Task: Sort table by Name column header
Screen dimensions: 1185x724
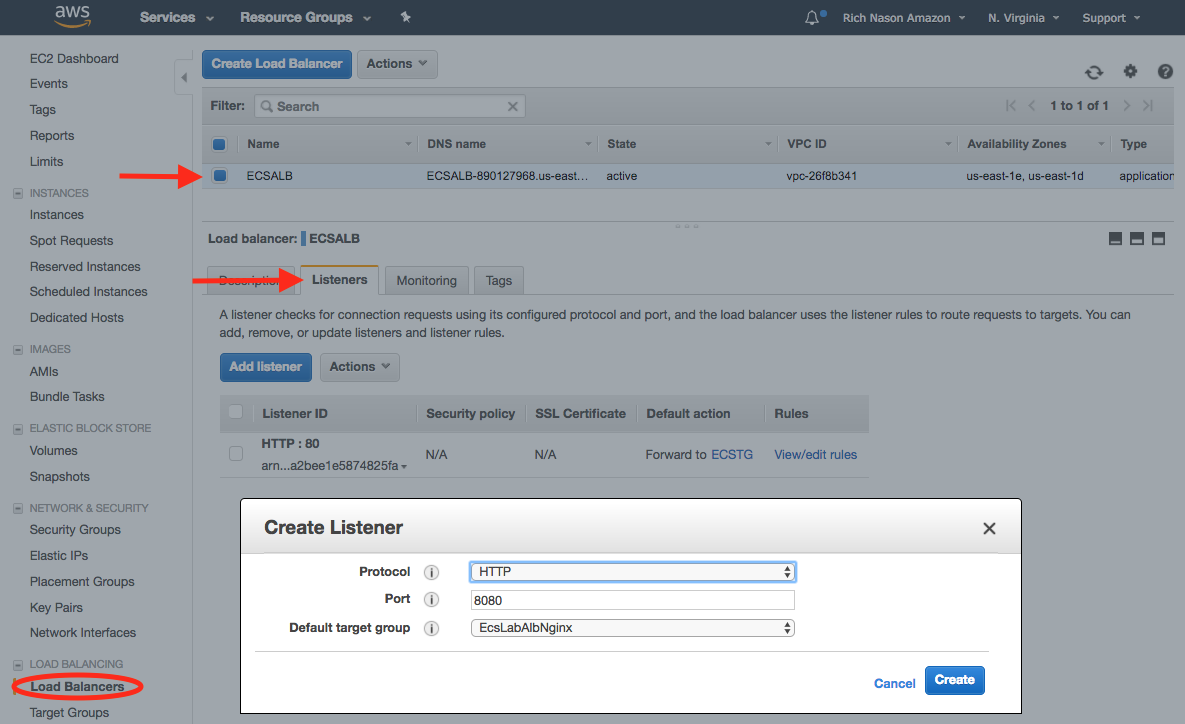Action: click(x=330, y=144)
